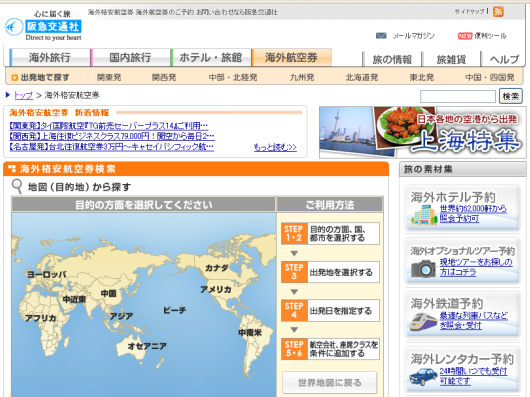This screenshot has width=530, height=397.
Task: Open the 便利ツール link
Action: point(490,36)
